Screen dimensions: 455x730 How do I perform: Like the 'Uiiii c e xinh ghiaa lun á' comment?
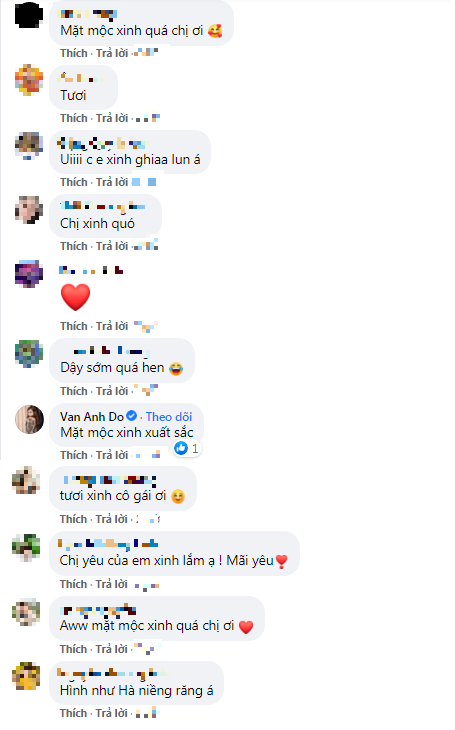point(74,182)
